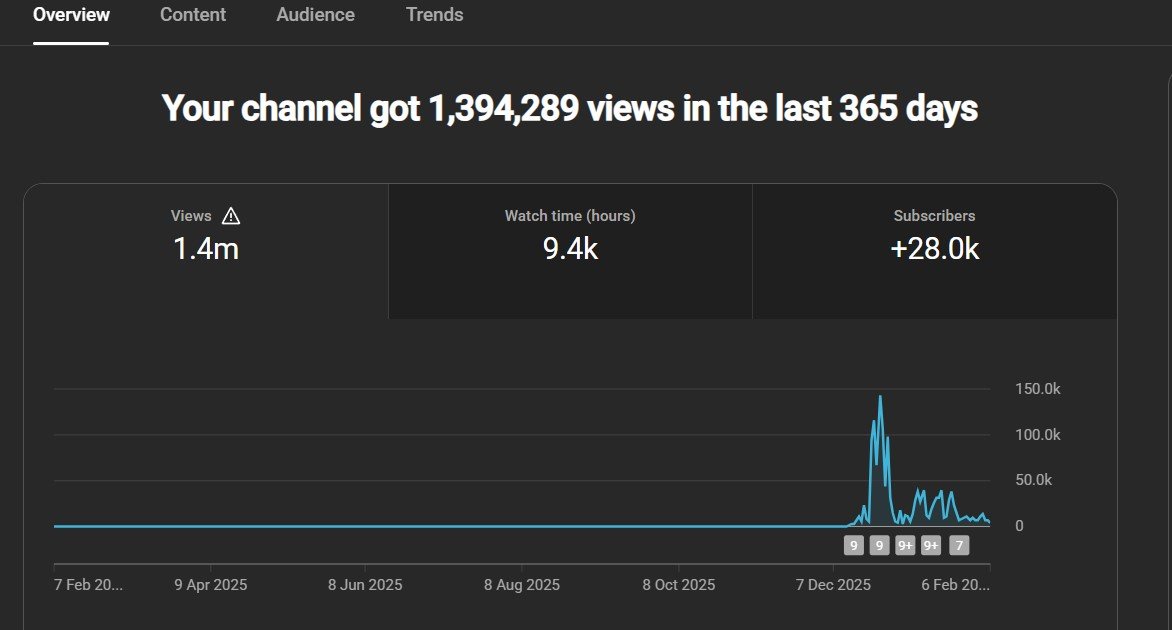1172x630 pixels.
Task: Click the 8 Aug 2025 axis label
Action: pos(521,585)
